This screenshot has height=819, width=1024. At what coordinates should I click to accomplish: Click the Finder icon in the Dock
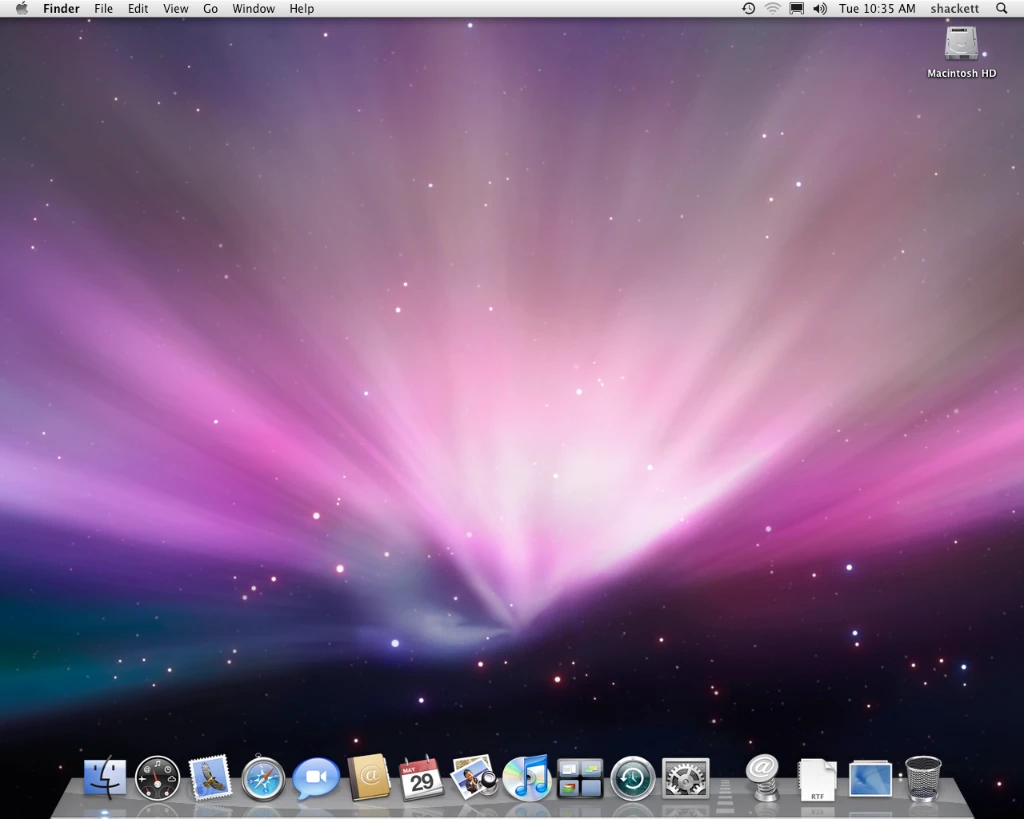pos(105,777)
